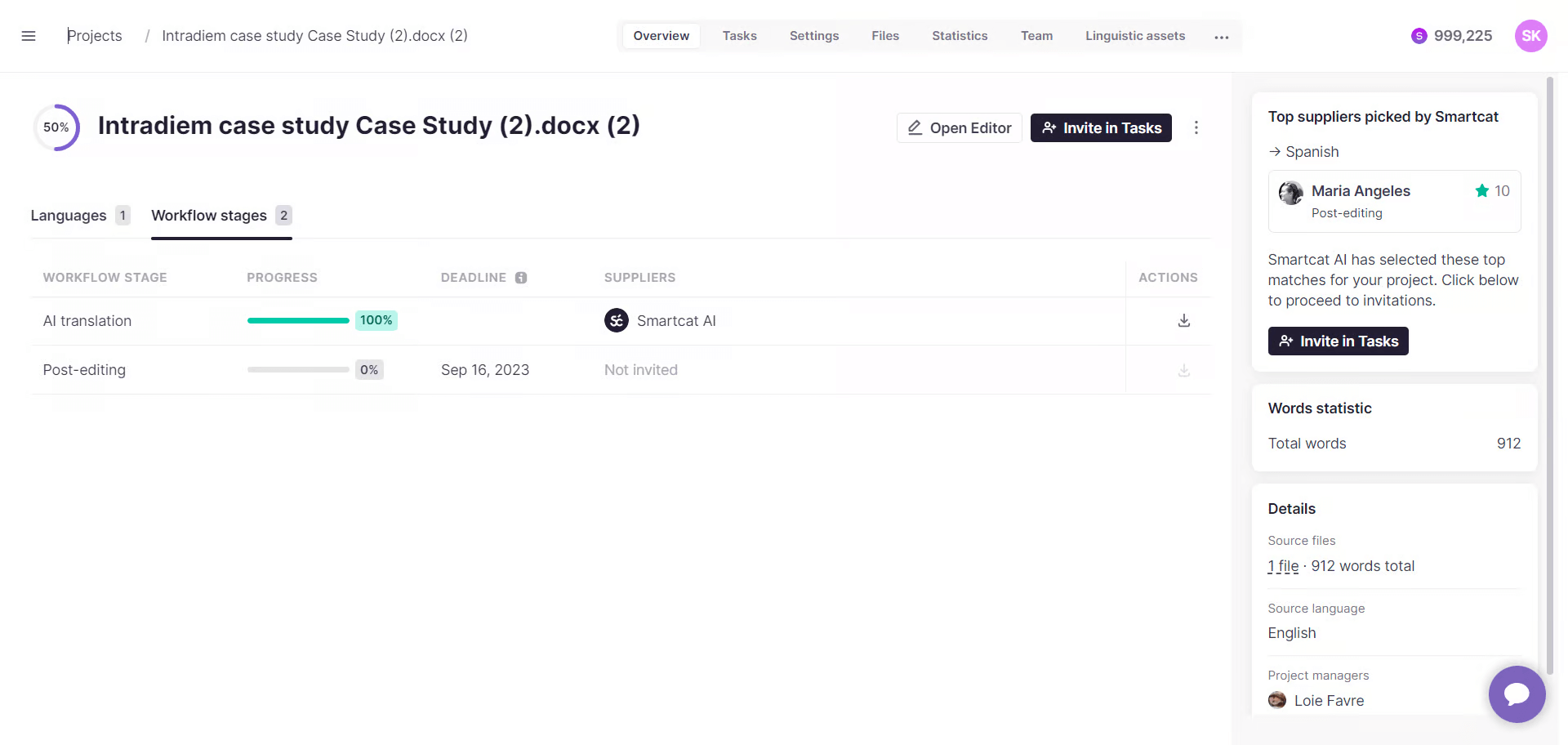
Task: Click the WORKFLOW STAGE column header
Action: [x=105, y=278]
